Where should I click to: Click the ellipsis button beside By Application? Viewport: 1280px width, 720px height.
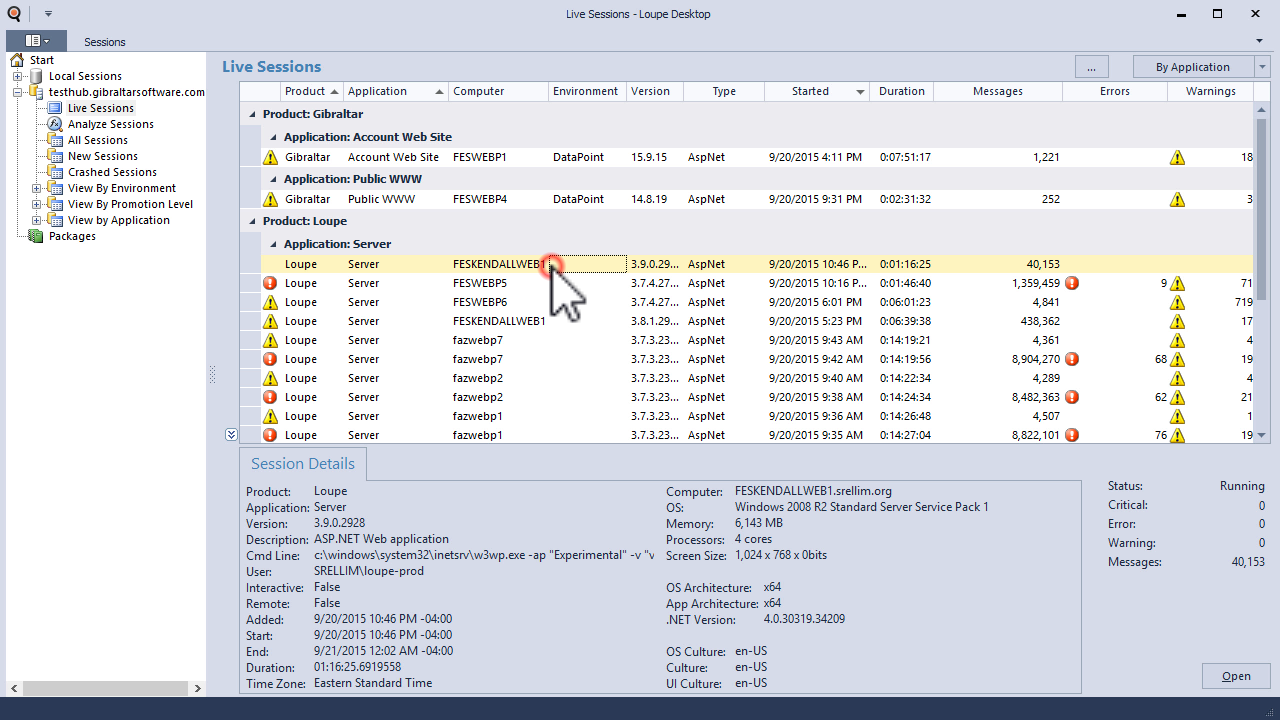(1091, 67)
